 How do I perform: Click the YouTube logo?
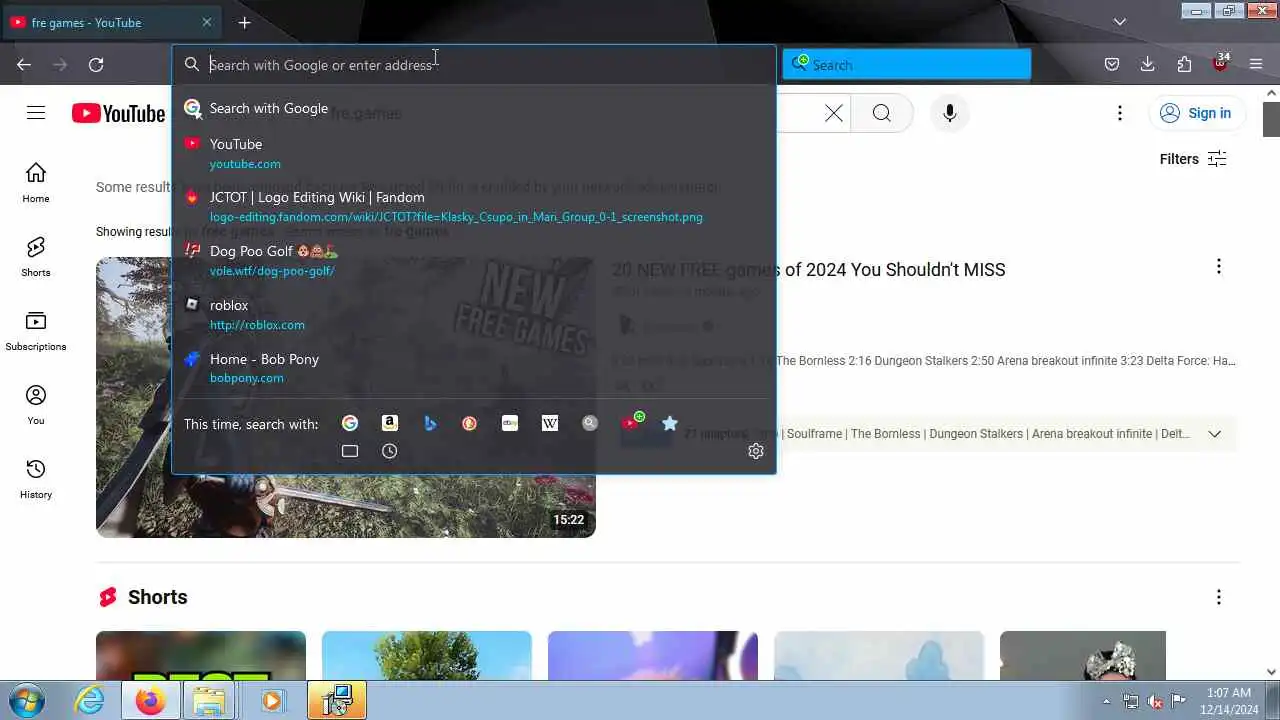point(118,113)
